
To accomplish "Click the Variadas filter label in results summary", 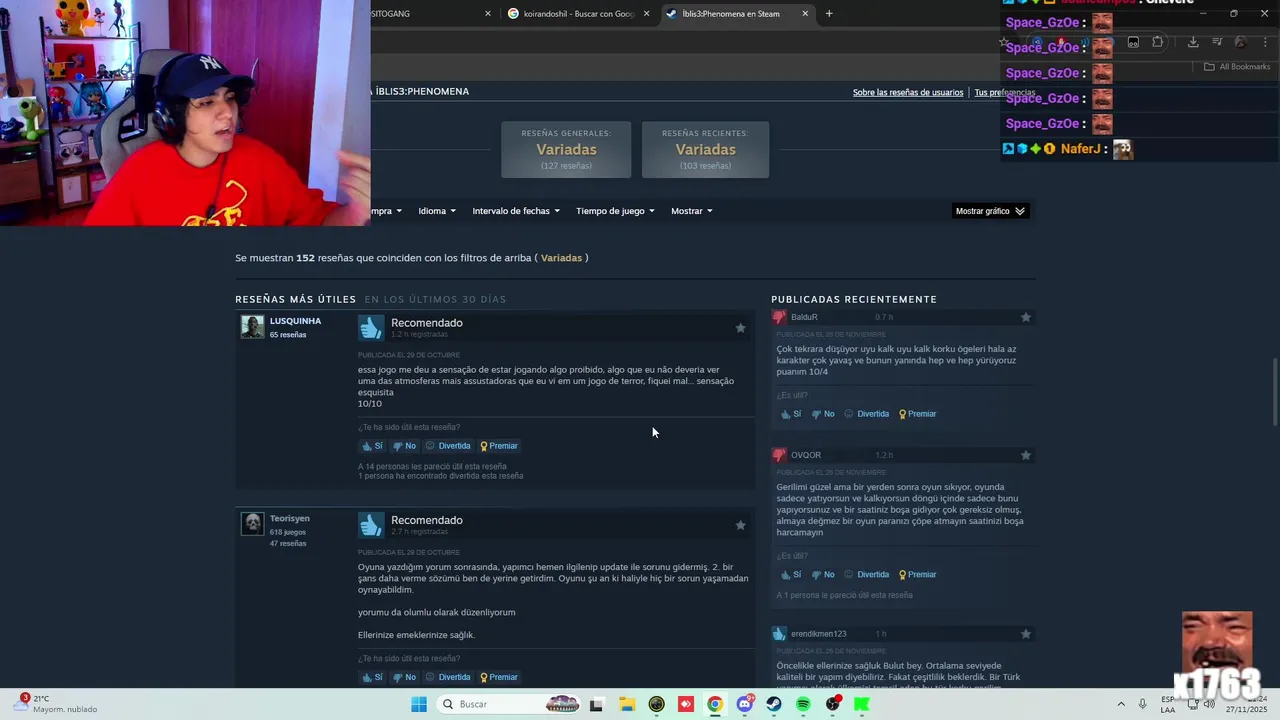I will (x=561, y=258).
